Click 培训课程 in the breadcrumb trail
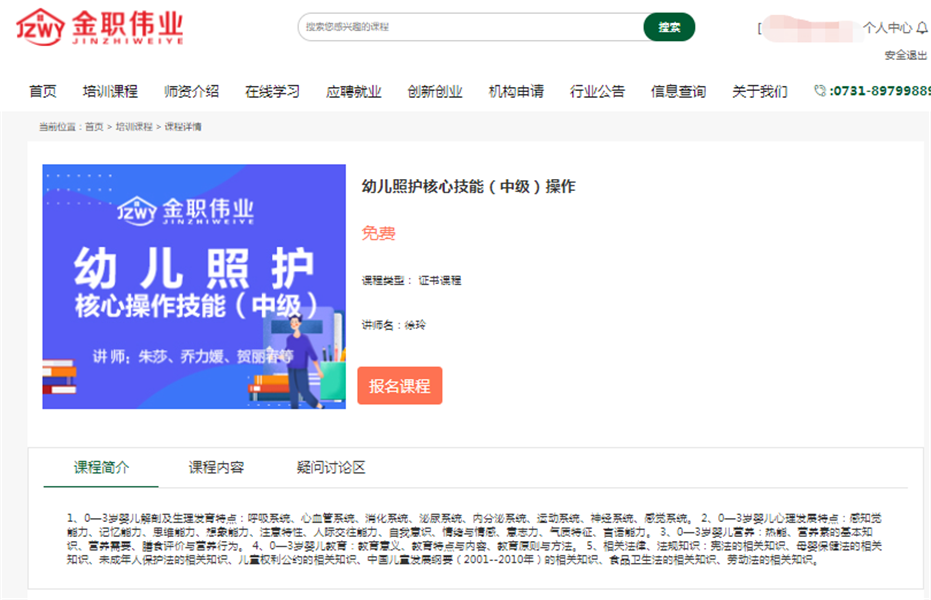The image size is (931, 600). point(134,127)
